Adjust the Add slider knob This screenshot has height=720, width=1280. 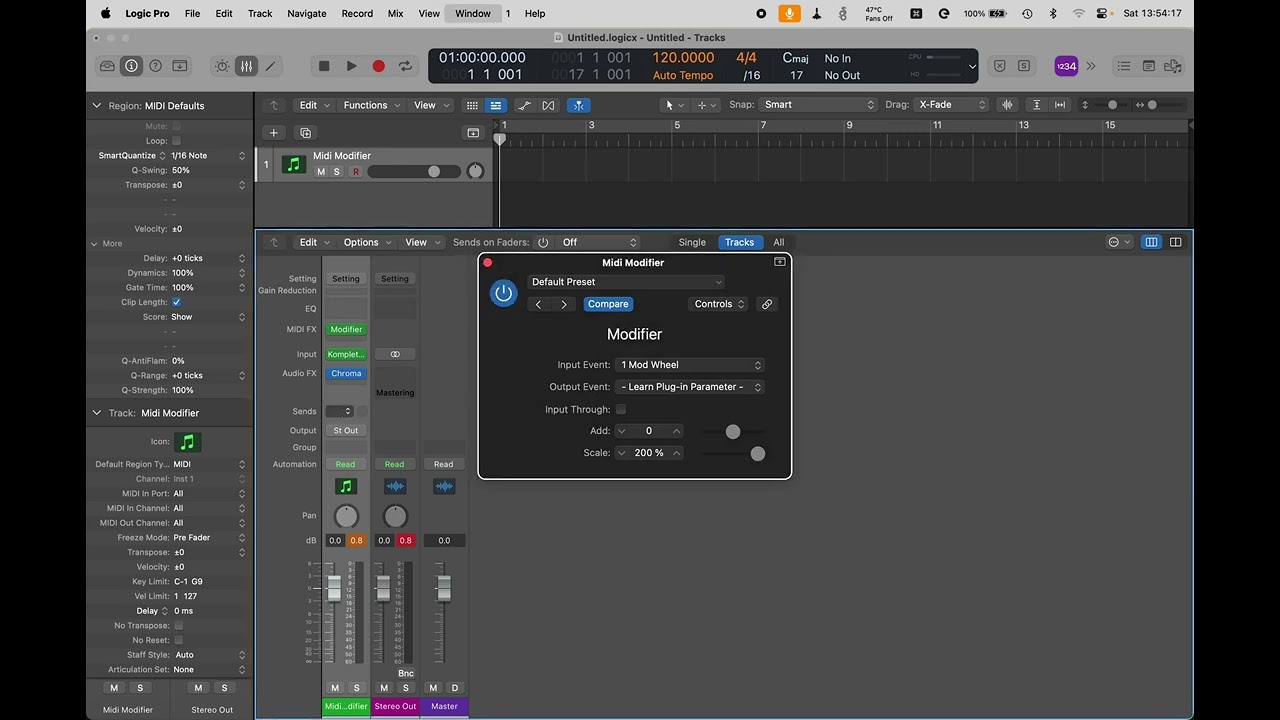click(x=733, y=432)
